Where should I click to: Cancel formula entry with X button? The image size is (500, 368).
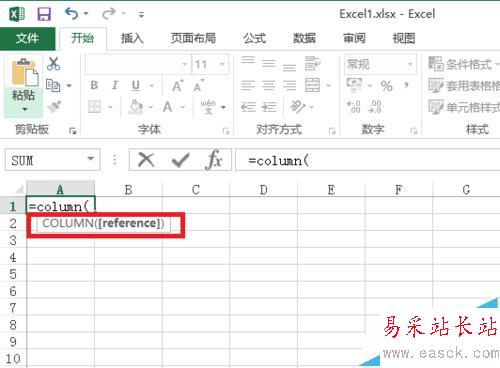(x=146, y=160)
